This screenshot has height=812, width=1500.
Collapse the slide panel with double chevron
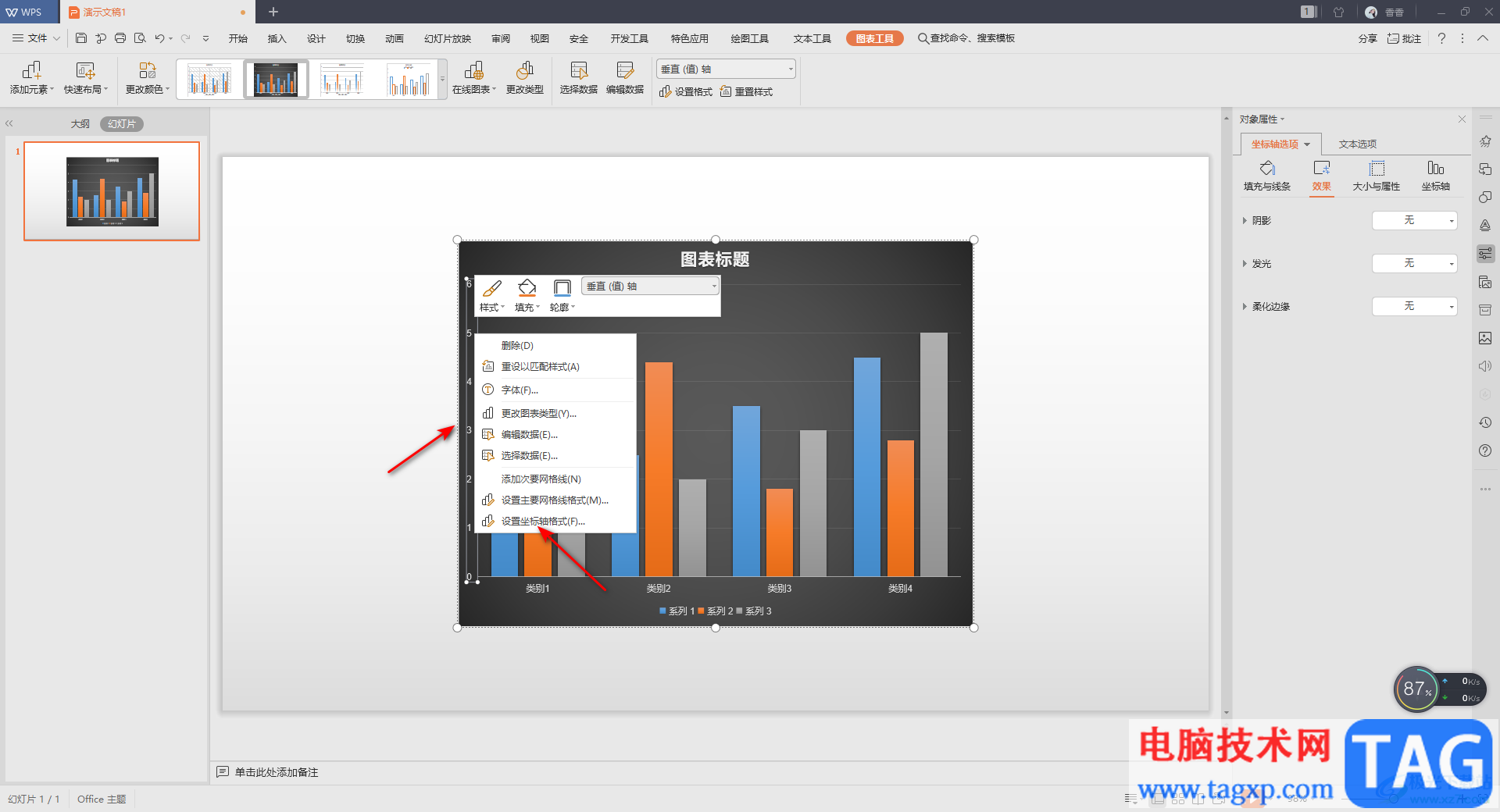click(9, 123)
